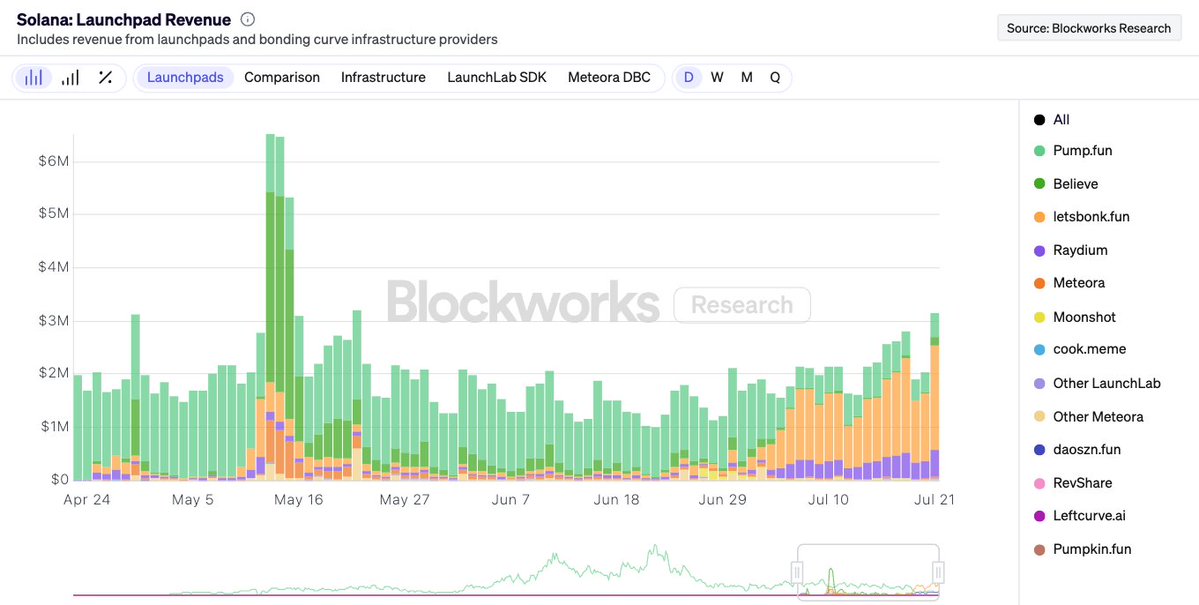Select the Meteora DBC tab
The image size is (1199, 605).
[609, 77]
